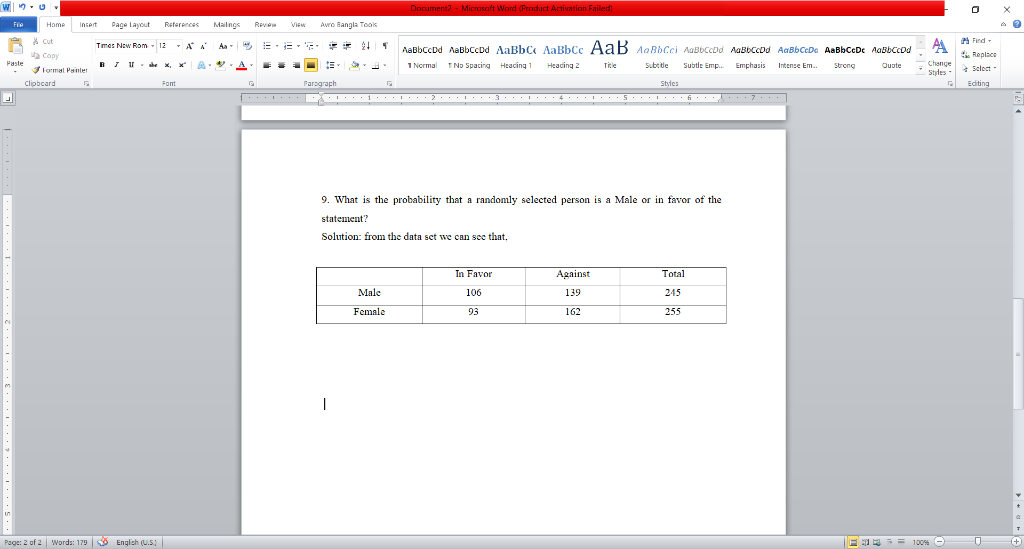
Task: Toggle Italic formatting
Action: point(116,65)
